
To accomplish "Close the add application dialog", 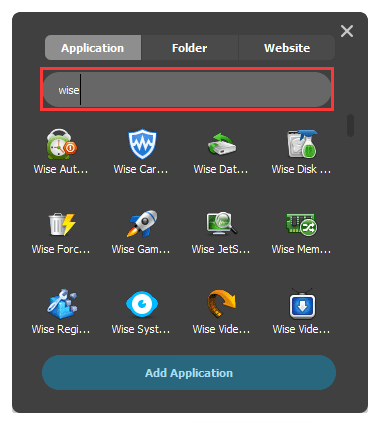I will [347, 31].
